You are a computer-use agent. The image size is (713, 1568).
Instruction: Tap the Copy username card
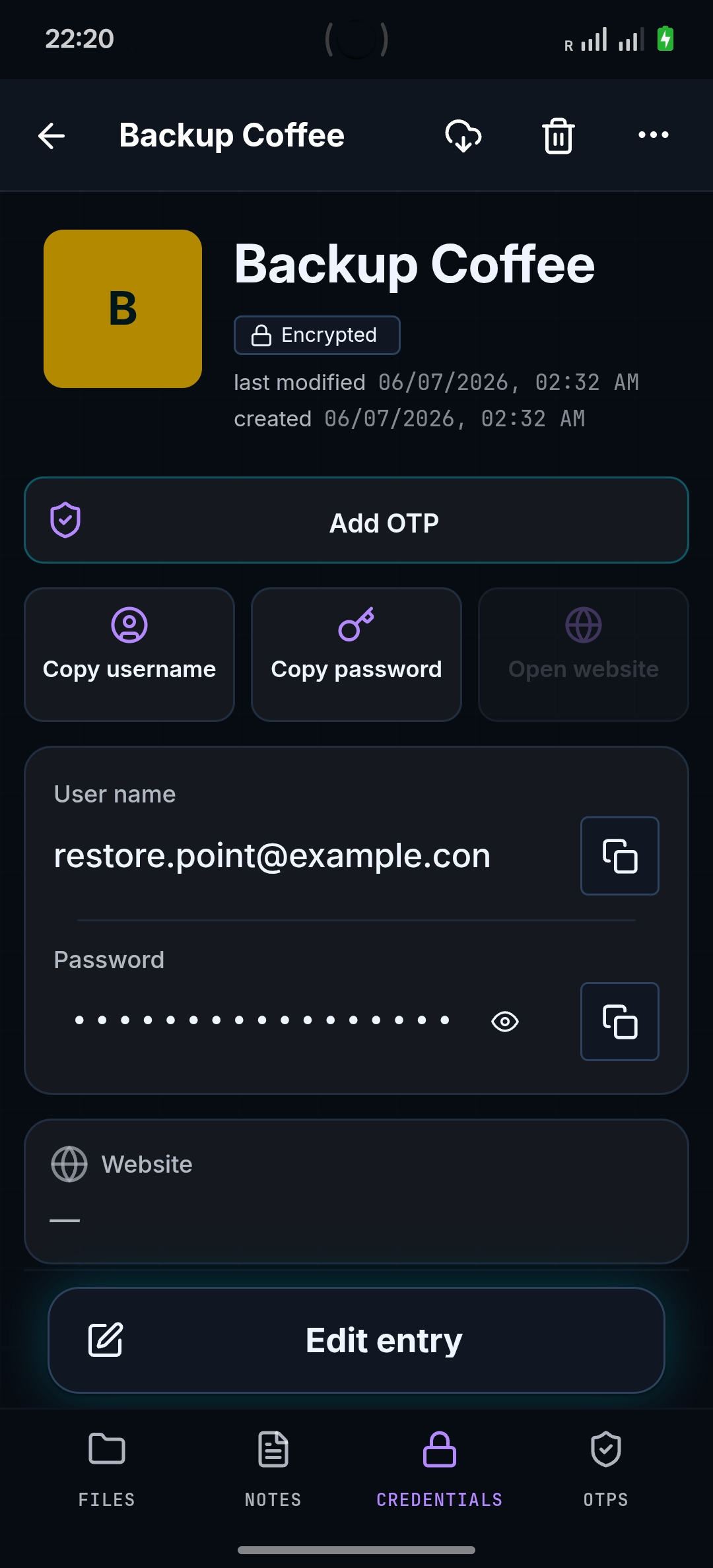click(x=129, y=655)
